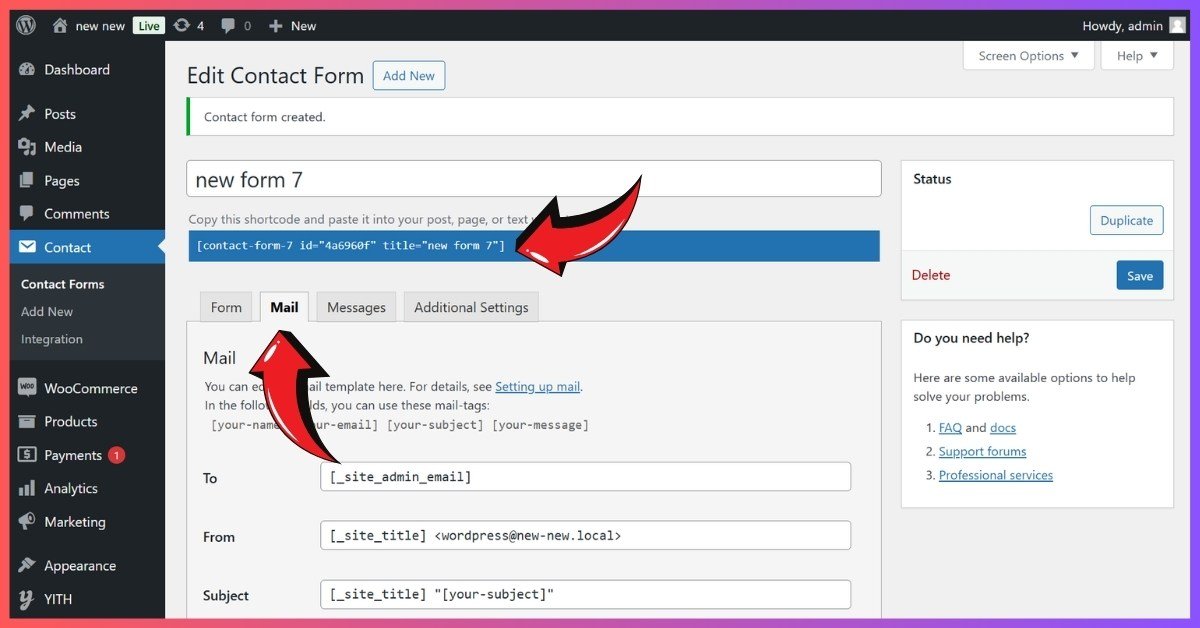The image size is (1200, 628).
Task: Expand the Help dropdown panel
Action: [1137, 56]
